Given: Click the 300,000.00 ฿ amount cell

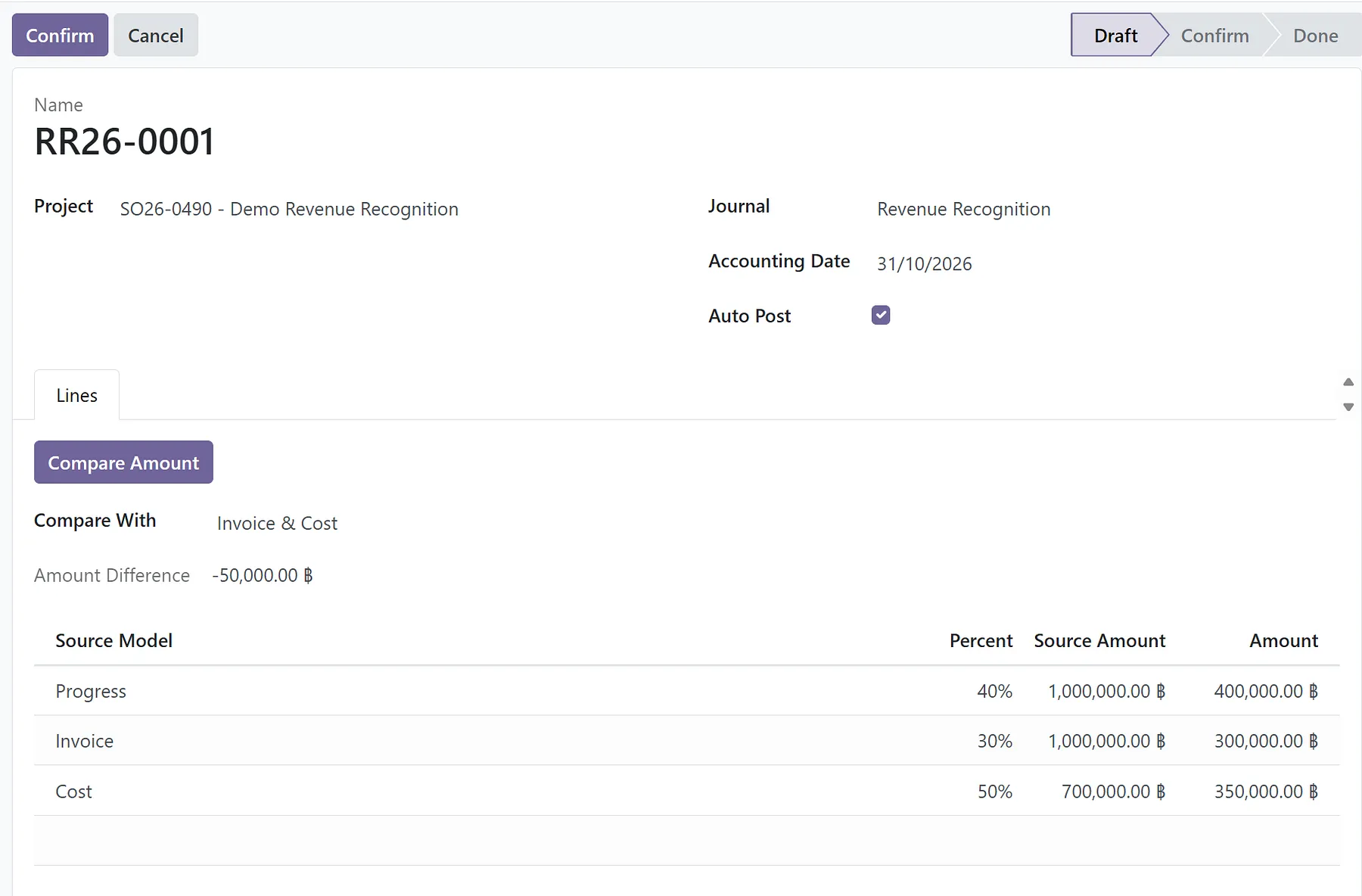Looking at the screenshot, I should coord(1266,741).
